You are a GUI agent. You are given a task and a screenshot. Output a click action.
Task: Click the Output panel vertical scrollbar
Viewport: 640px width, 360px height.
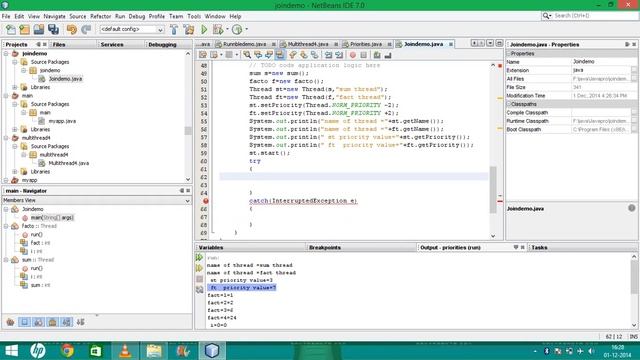point(634,276)
